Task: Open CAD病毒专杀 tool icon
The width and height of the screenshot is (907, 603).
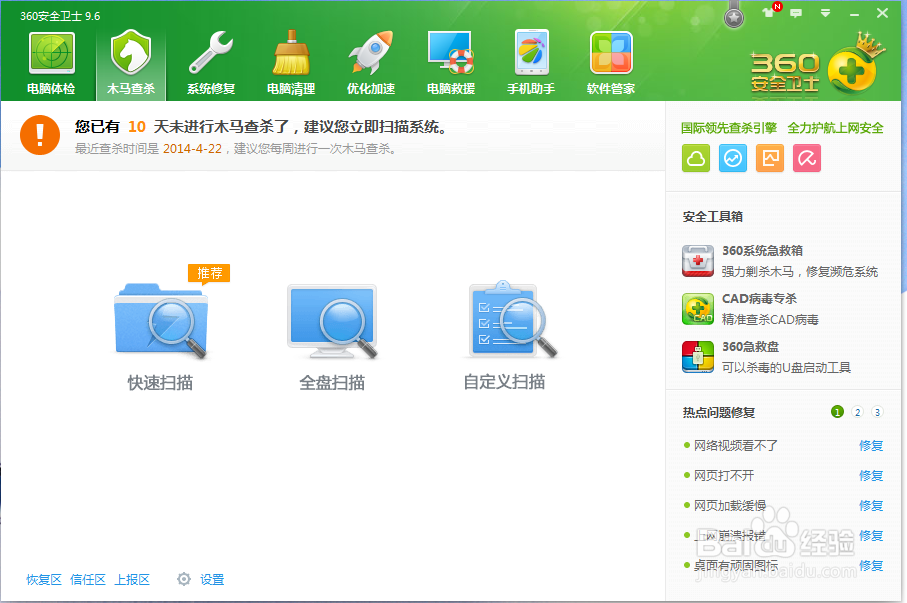Action: (x=698, y=309)
